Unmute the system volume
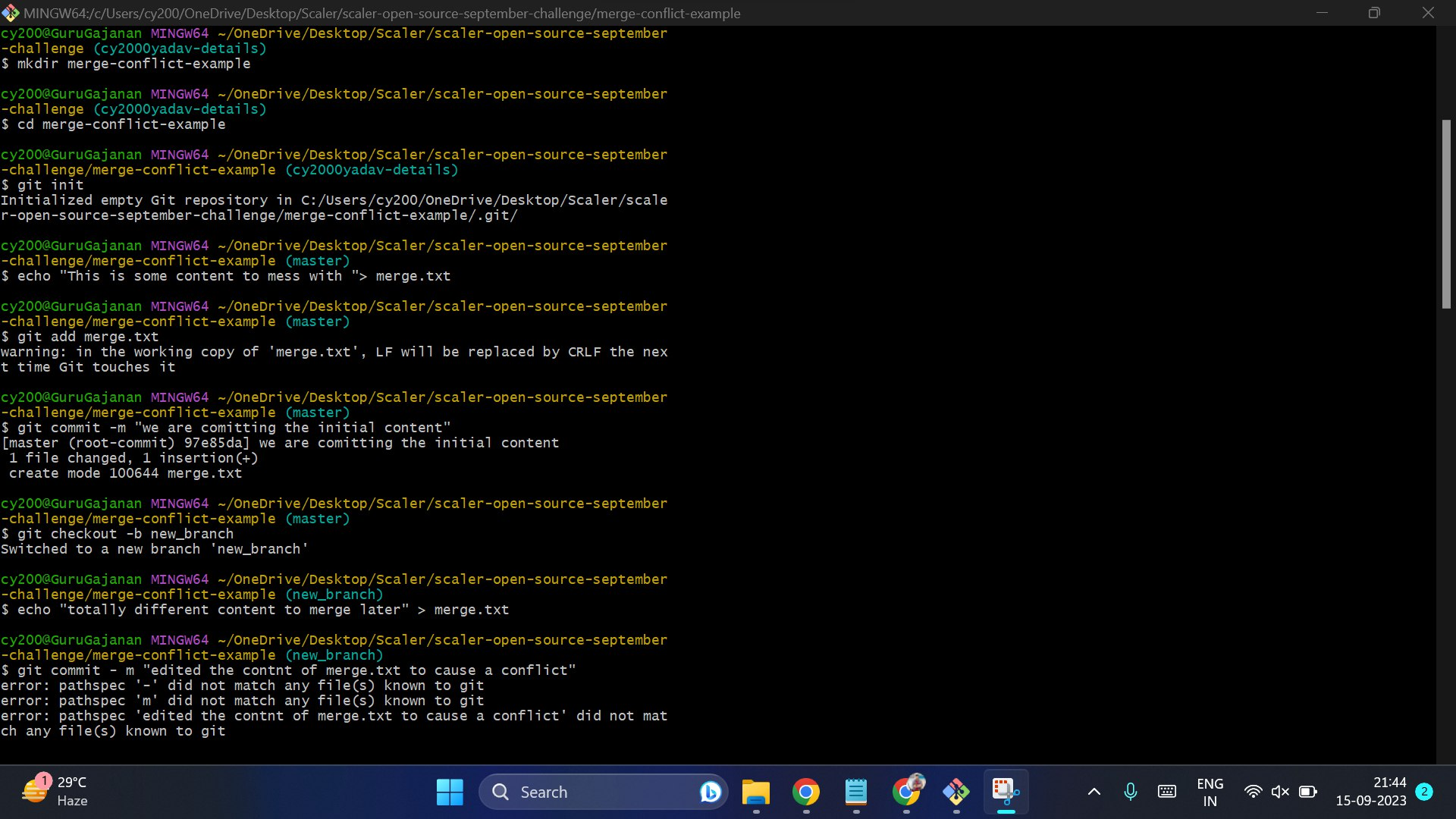This screenshot has height=819, width=1456. [x=1281, y=791]
